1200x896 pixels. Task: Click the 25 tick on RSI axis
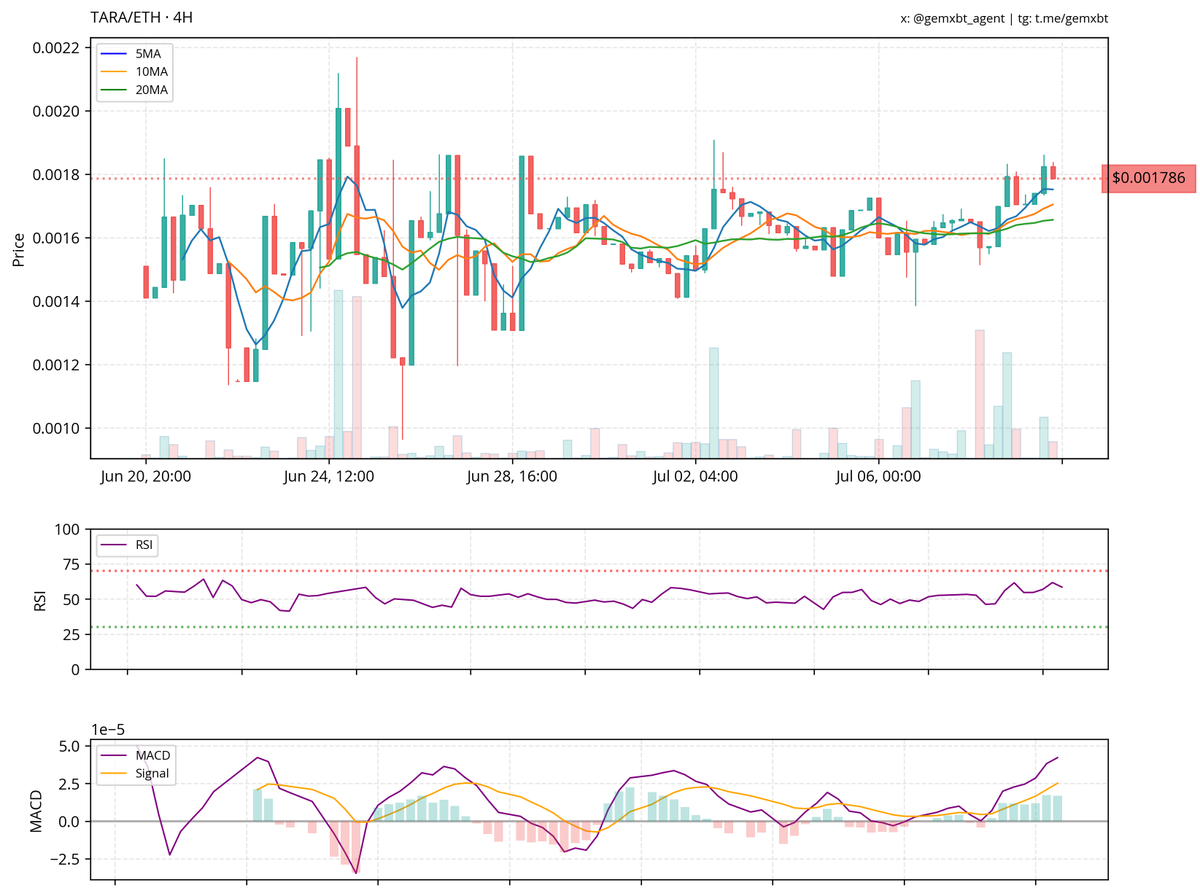[73, 634]
